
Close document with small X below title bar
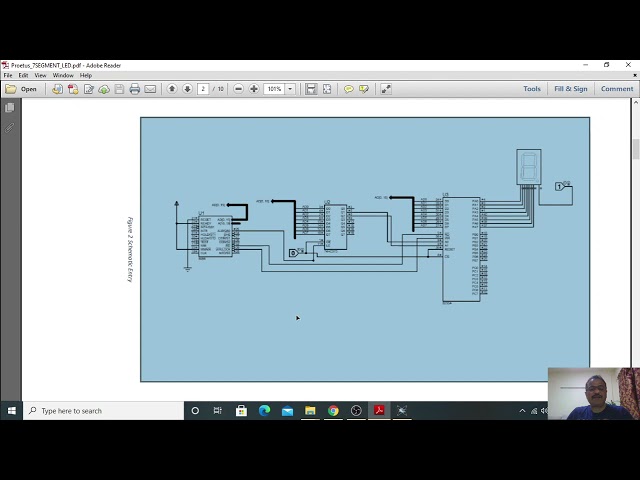point(635,76)
